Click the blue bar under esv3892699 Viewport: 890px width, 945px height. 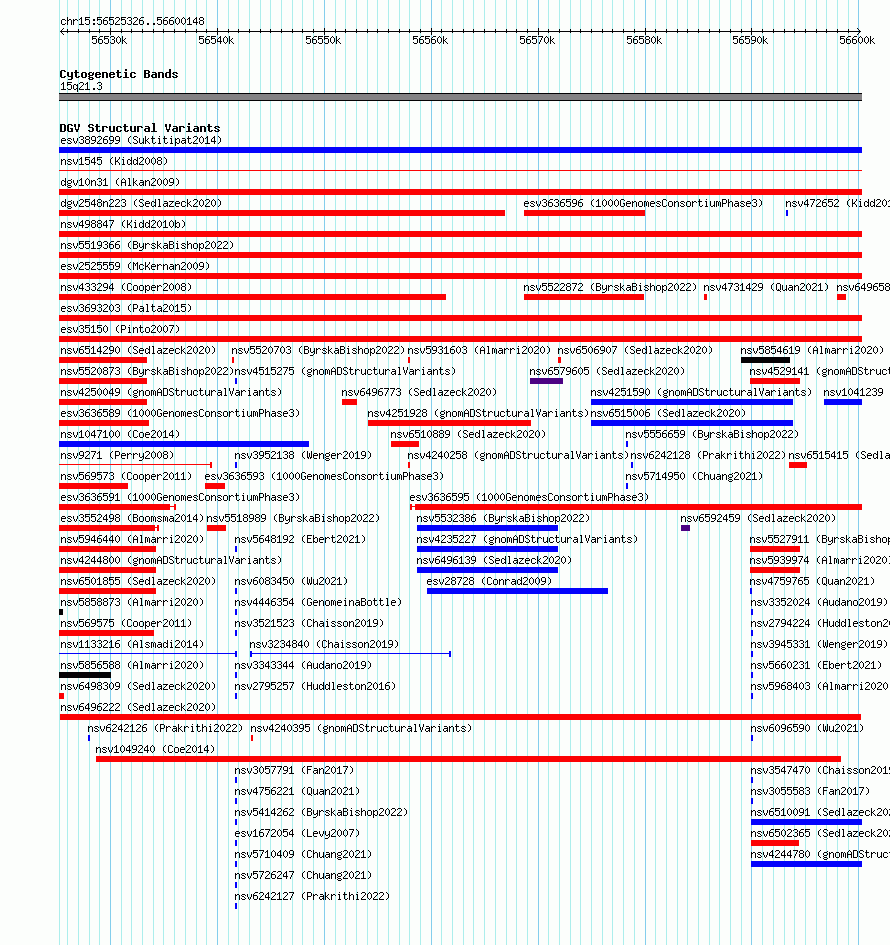point(460,150)
